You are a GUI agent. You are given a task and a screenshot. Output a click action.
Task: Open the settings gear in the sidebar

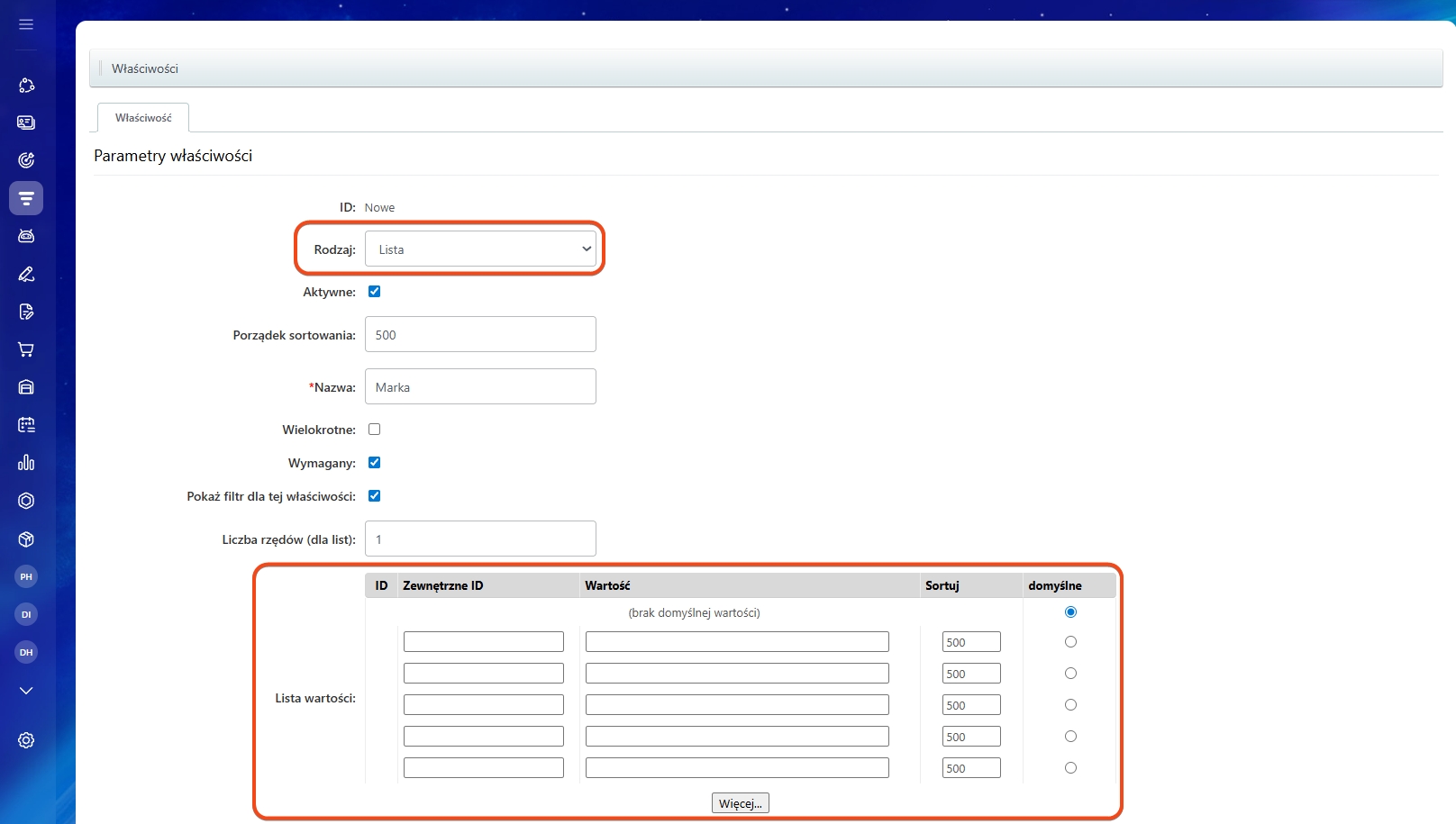[x=26, y=740]
